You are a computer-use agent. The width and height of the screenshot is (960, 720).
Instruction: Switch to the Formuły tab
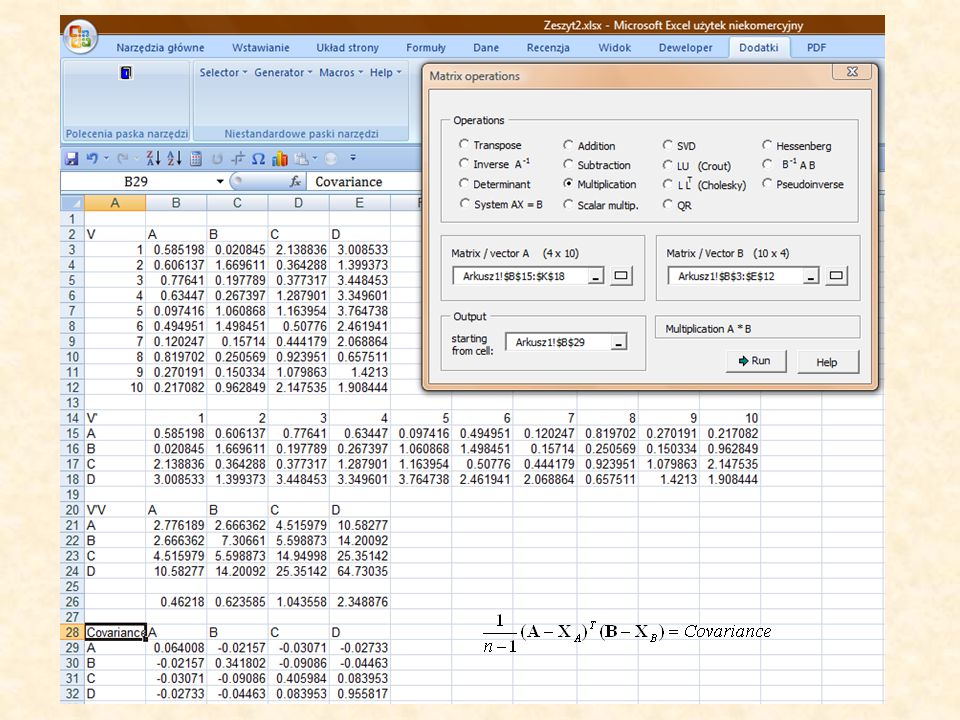[x=426, y=48]
